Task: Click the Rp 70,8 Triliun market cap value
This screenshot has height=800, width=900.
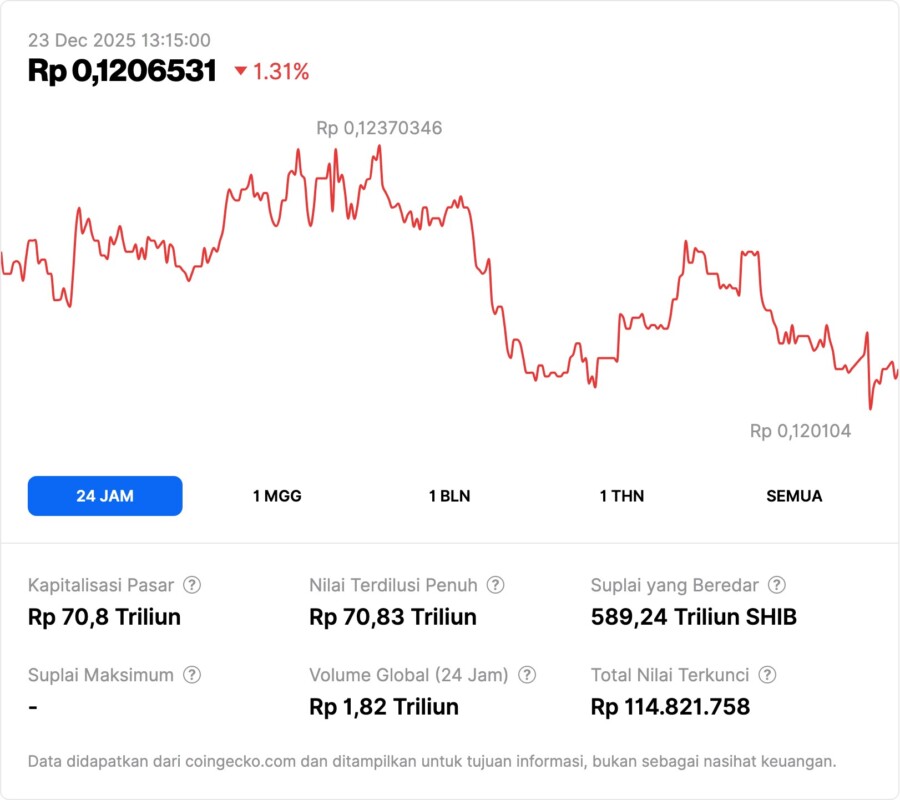Action: [x=104, y=617]
